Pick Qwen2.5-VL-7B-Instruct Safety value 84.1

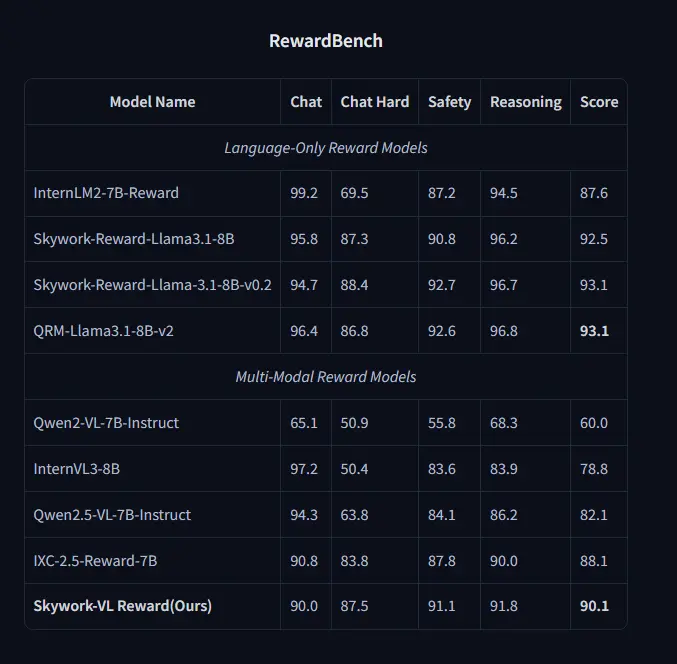[442, 515]
